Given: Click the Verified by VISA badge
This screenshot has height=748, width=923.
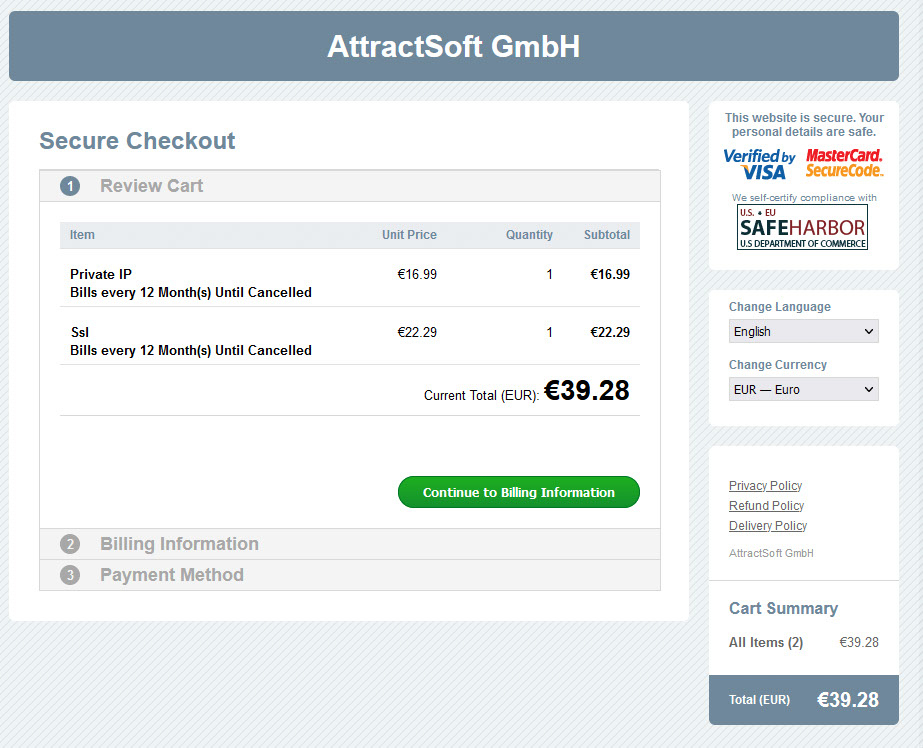Looking at the screenshot, I should coord(758,163).
